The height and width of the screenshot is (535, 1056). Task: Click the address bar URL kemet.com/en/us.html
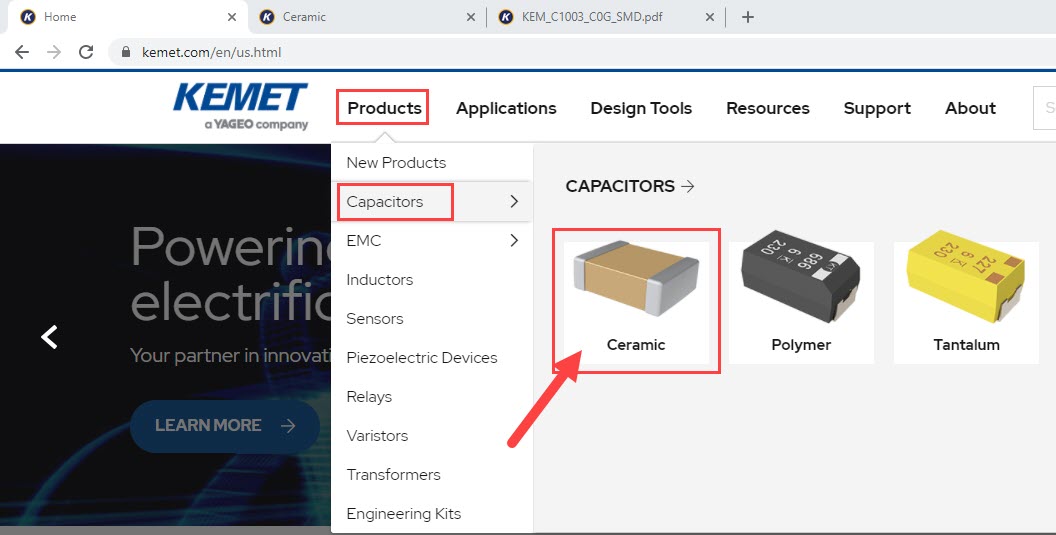[211, 52]
